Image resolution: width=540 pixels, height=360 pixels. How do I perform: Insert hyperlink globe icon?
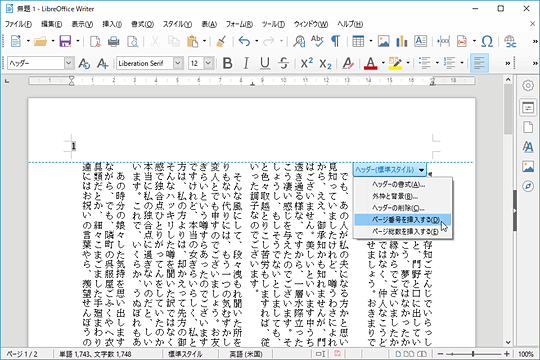[510, 41]
